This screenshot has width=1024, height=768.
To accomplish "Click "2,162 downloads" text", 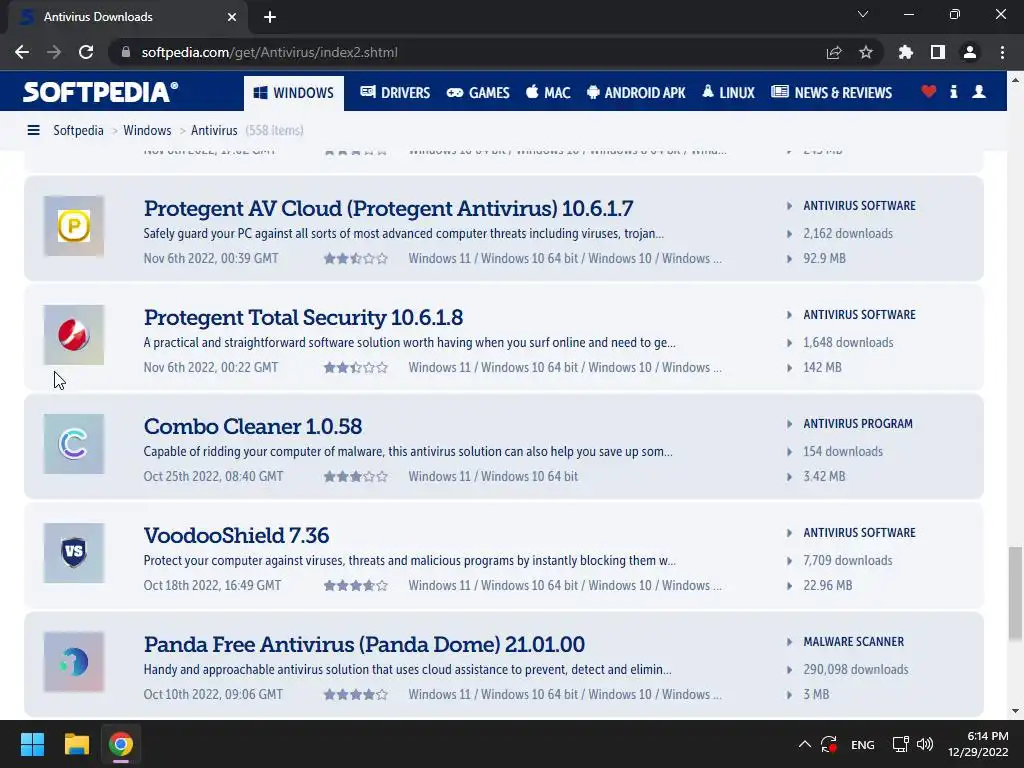I will point(848,234).
